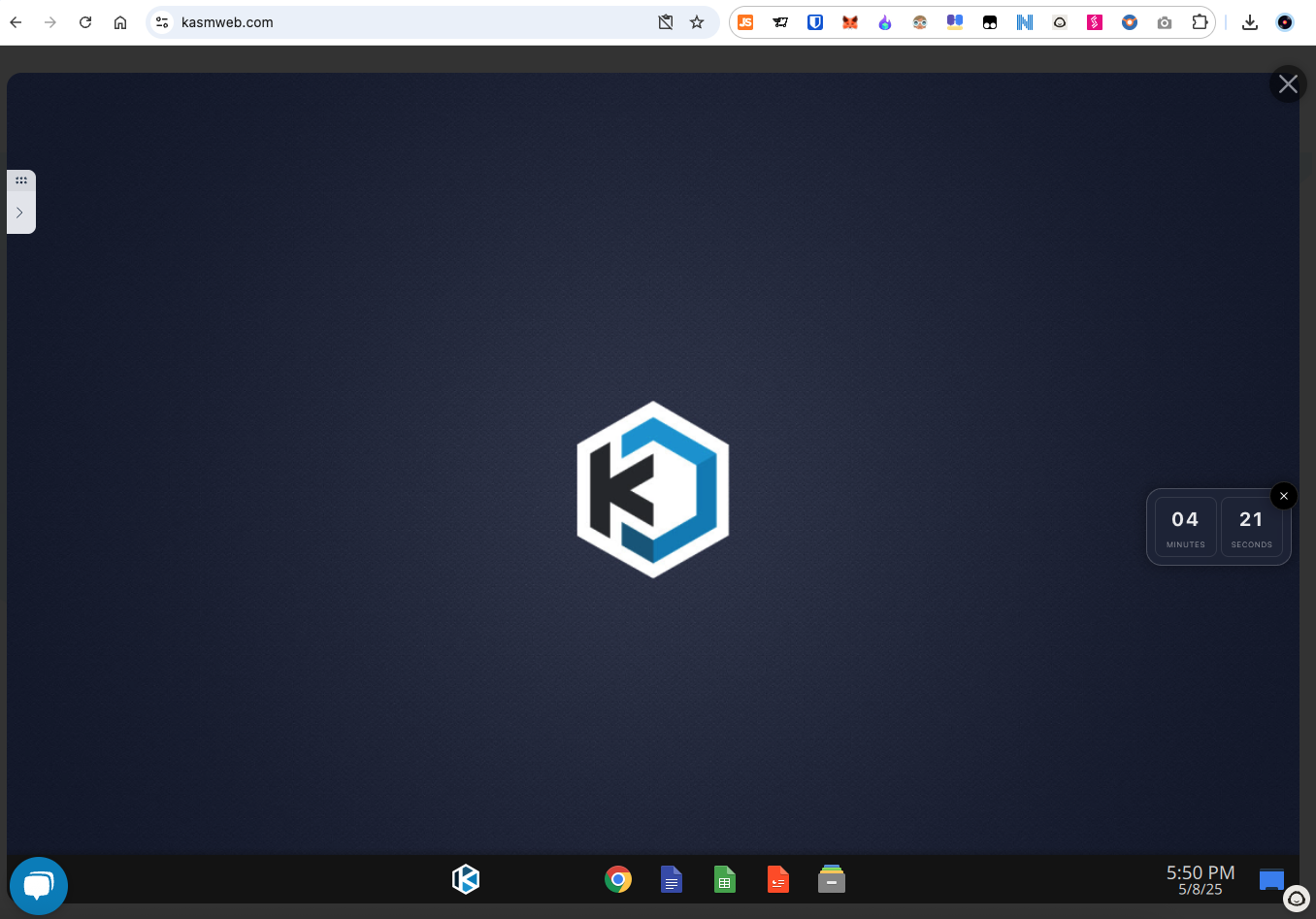
Task: Click the clipboard icon in address bar
Action: point(666,22)
